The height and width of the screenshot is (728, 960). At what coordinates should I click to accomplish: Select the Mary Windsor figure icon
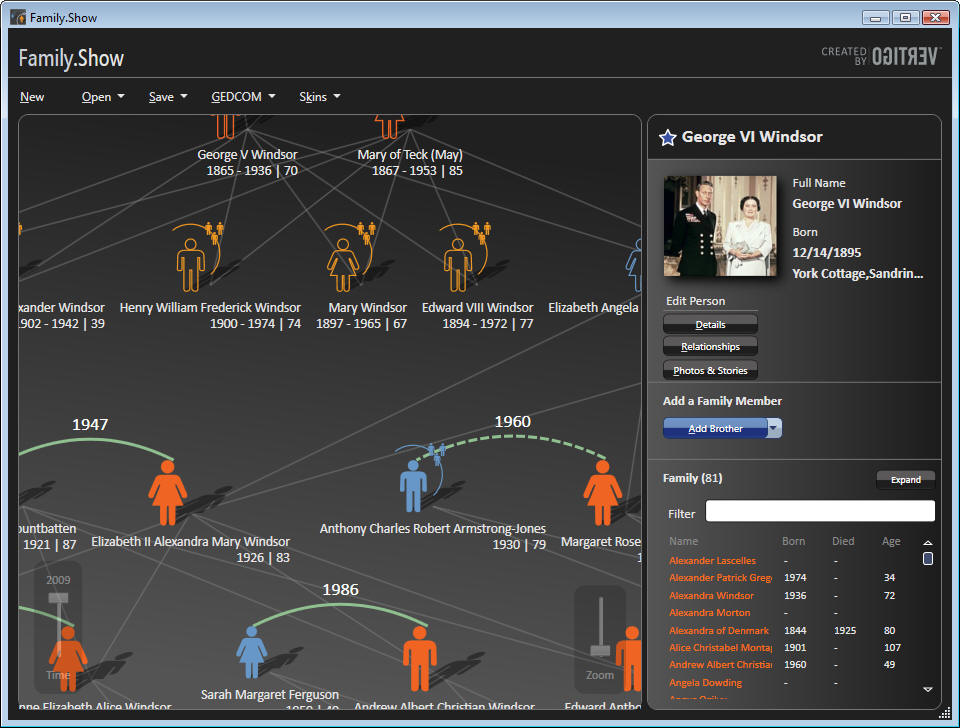point(343,265)
